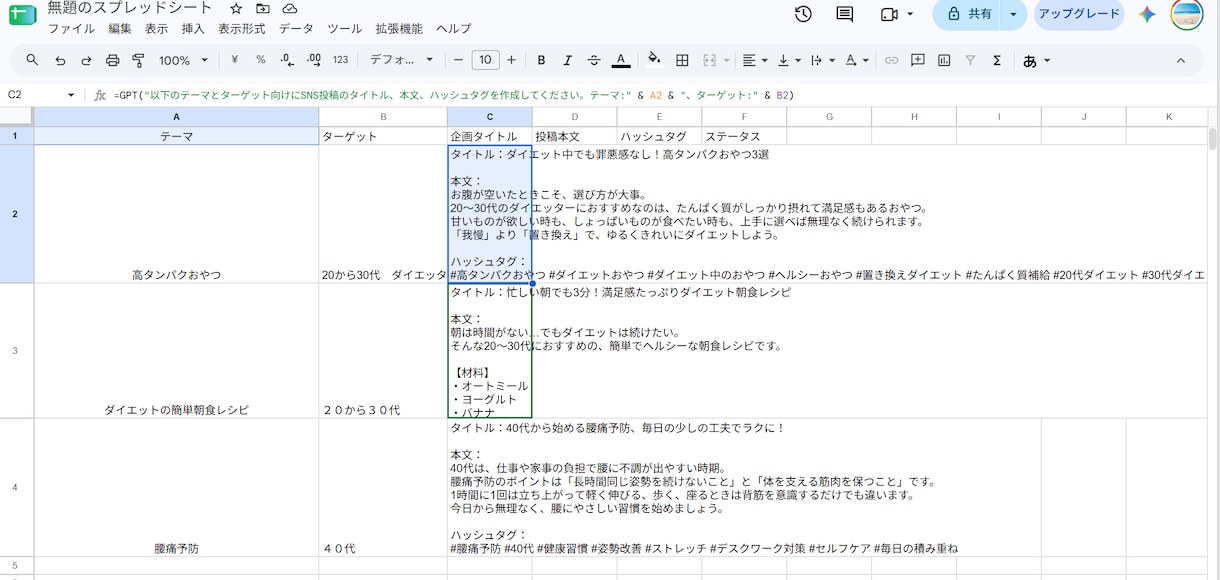This screenshot has height=580, width=1220.
Task: Insert a comment from toolbar
Action: [x=918, y=60]
